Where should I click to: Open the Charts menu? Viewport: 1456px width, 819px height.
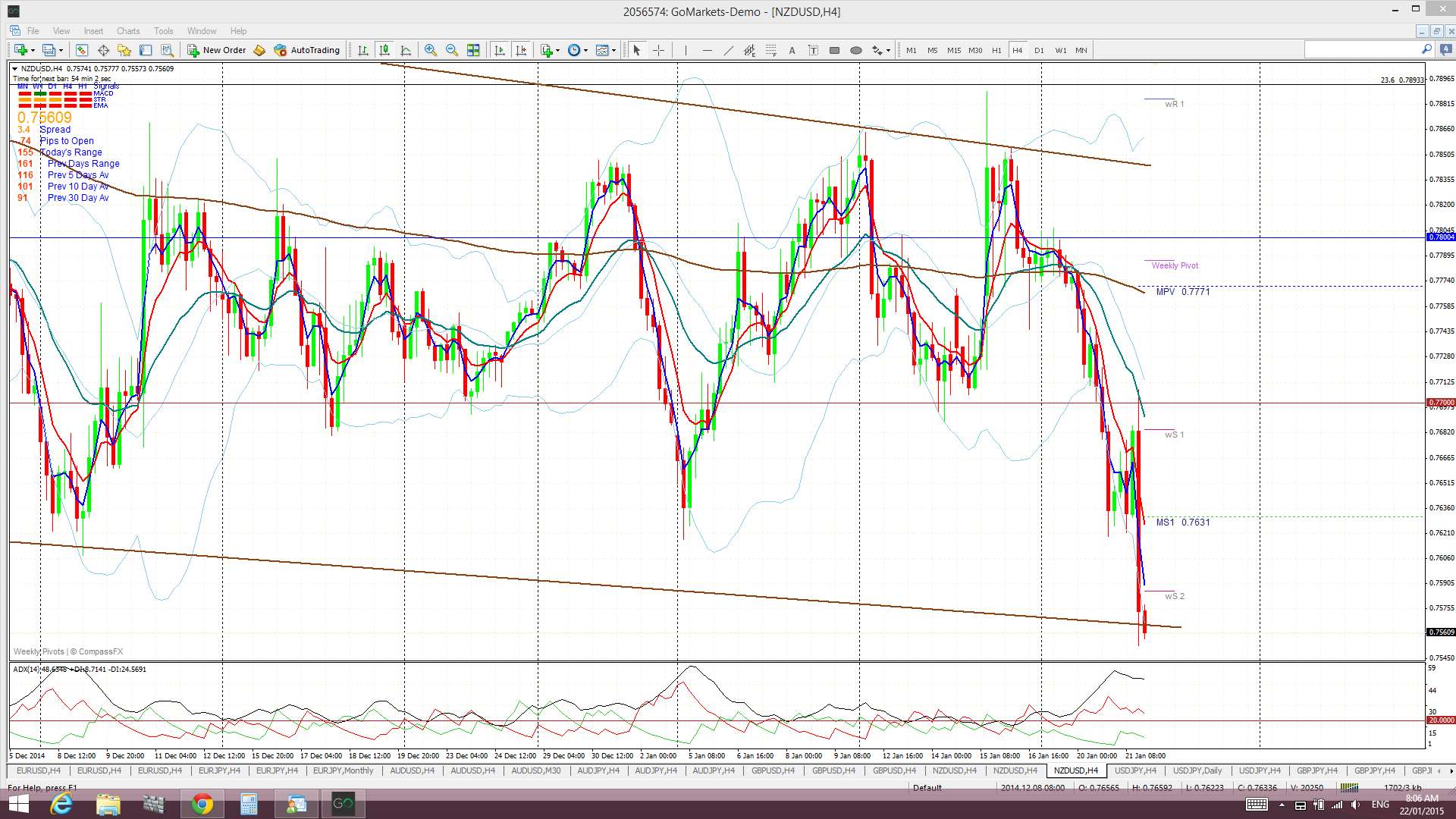pos(127,31)
